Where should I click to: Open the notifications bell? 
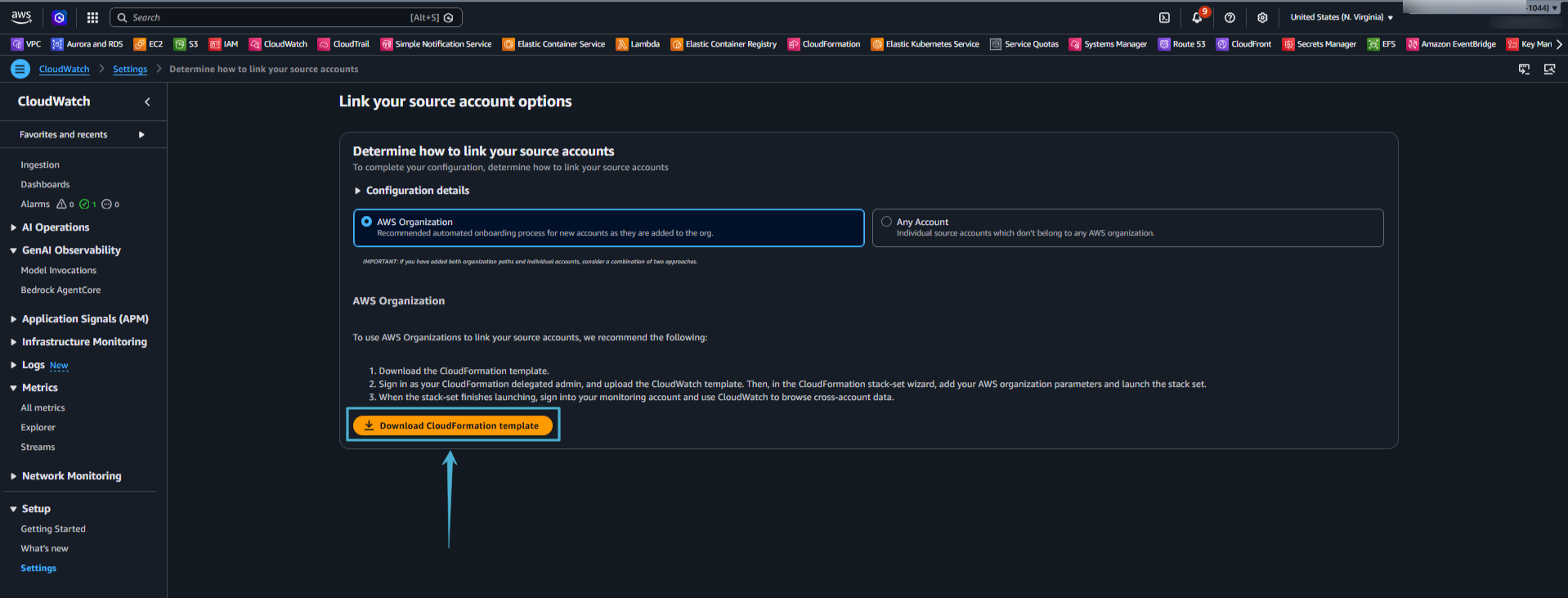tap(1197, 17)
